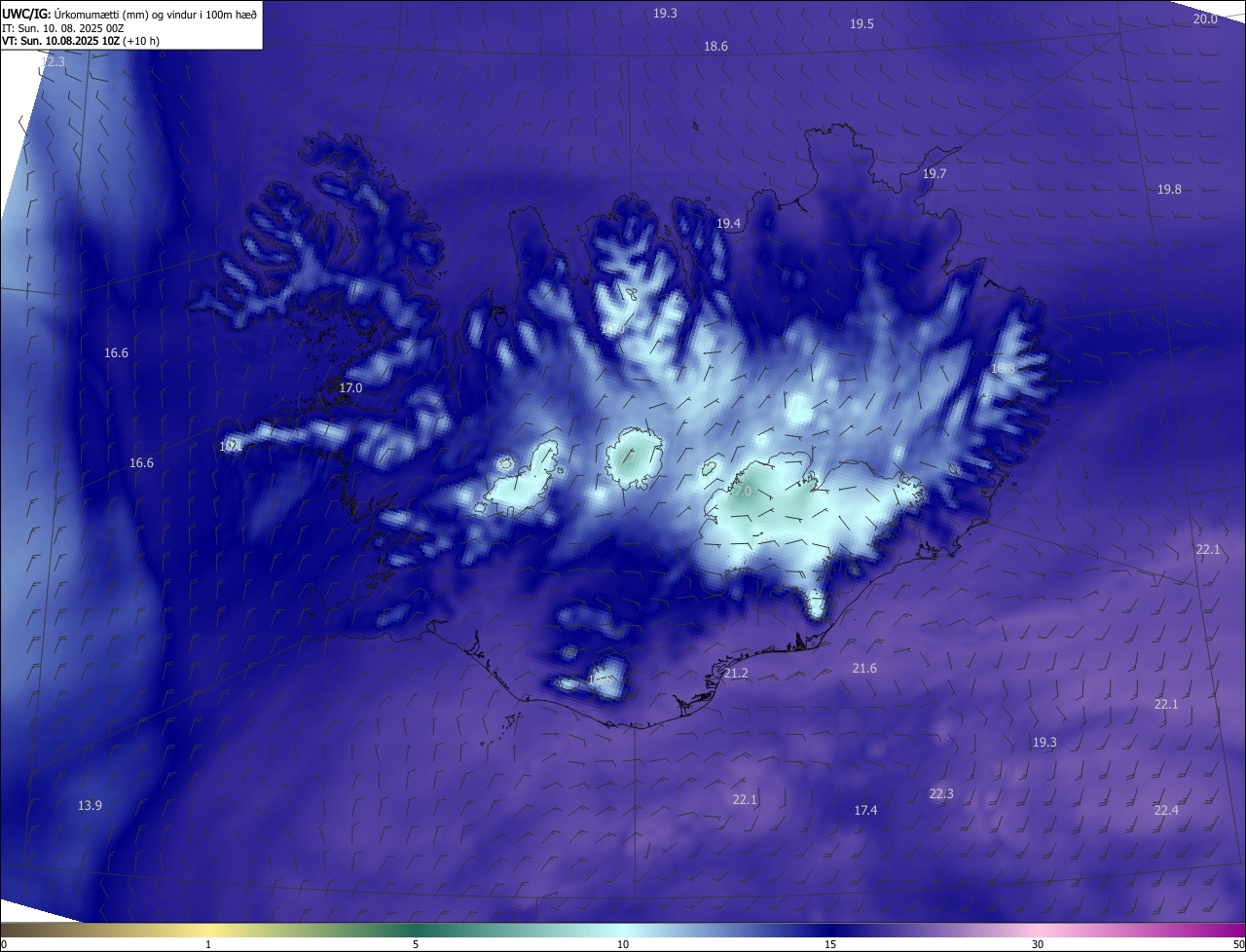Click the 21.2 value label near the coast

[736, 674]
